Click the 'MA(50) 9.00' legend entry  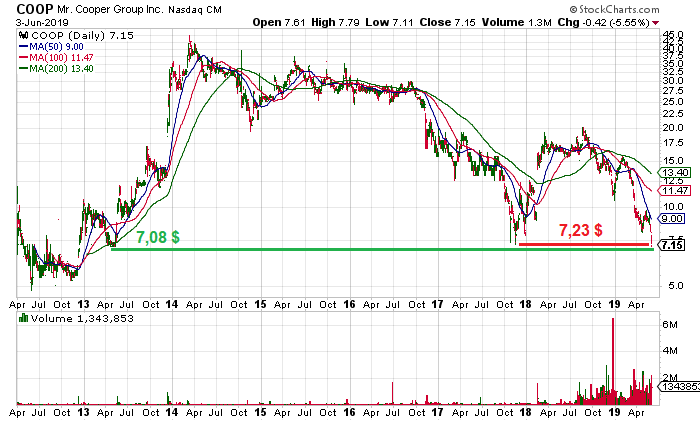point(56,46)
